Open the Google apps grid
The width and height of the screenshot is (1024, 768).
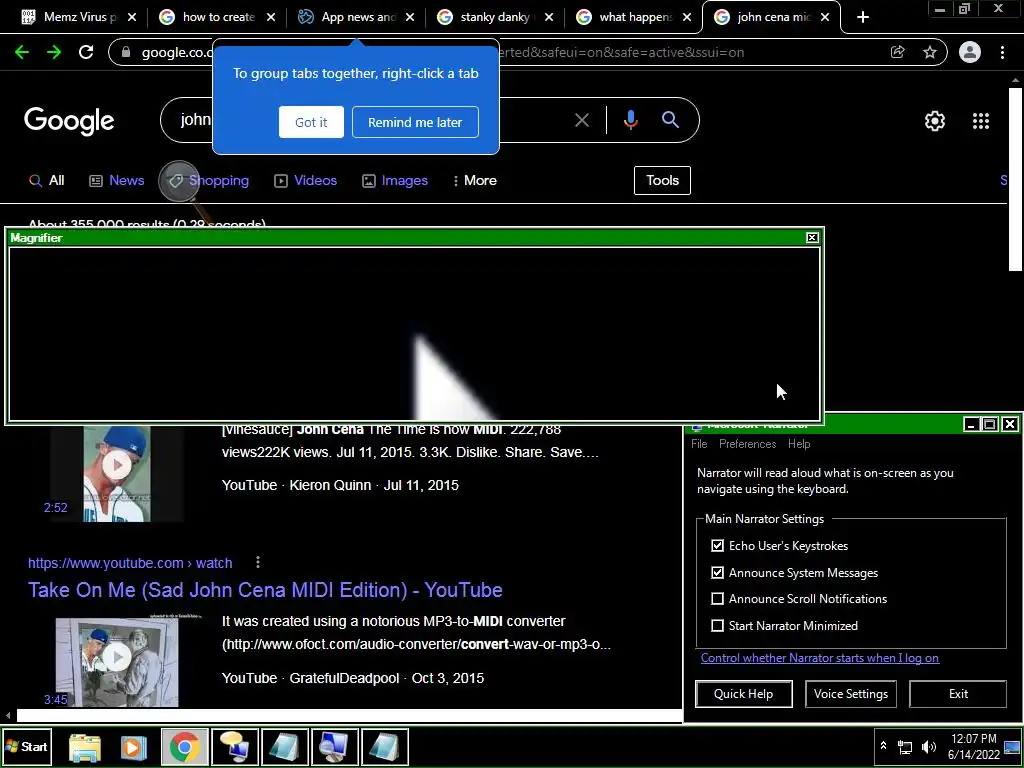pos(981,121)
